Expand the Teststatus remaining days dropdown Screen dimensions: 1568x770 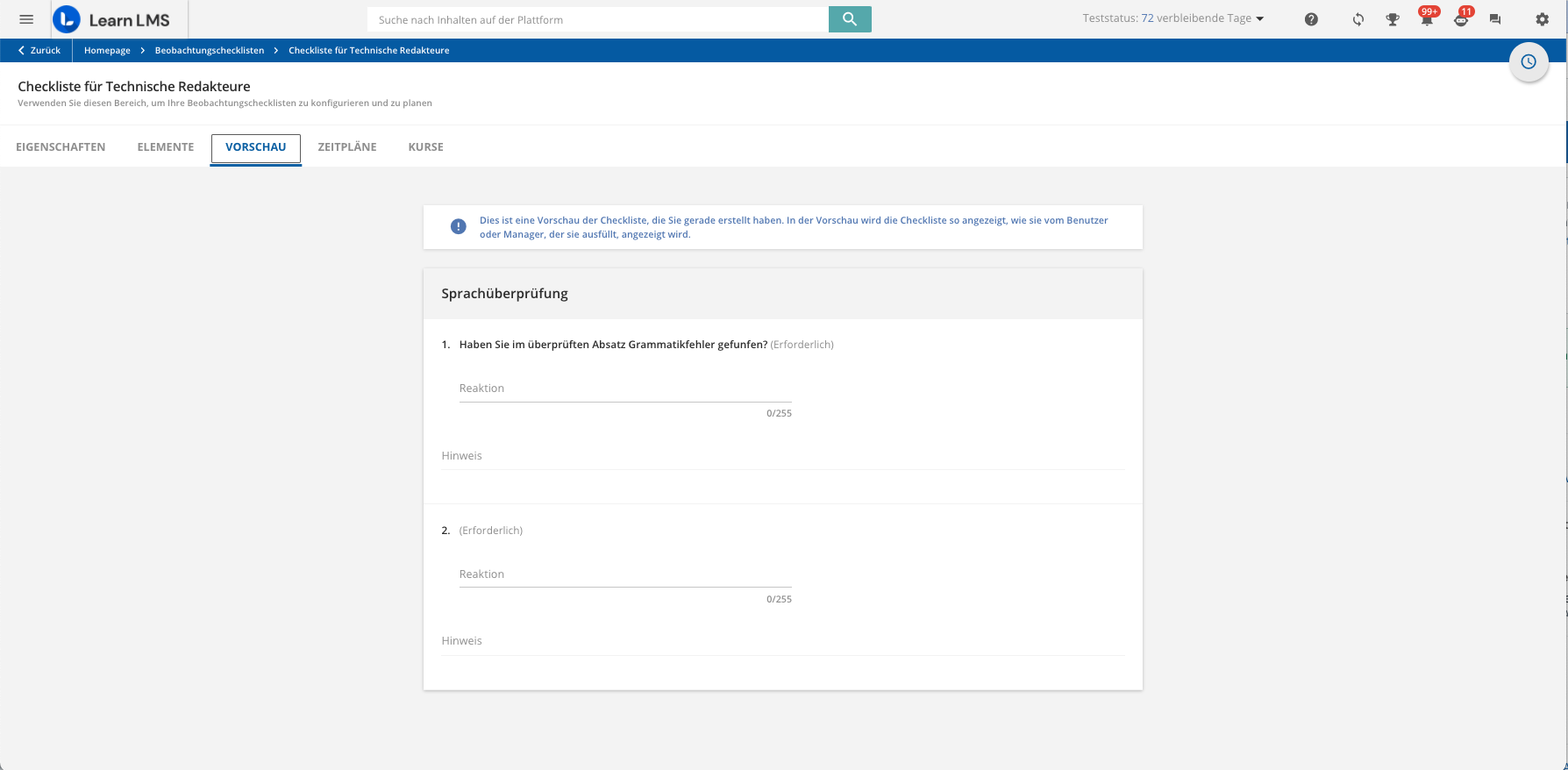[x=1173, y=18]
